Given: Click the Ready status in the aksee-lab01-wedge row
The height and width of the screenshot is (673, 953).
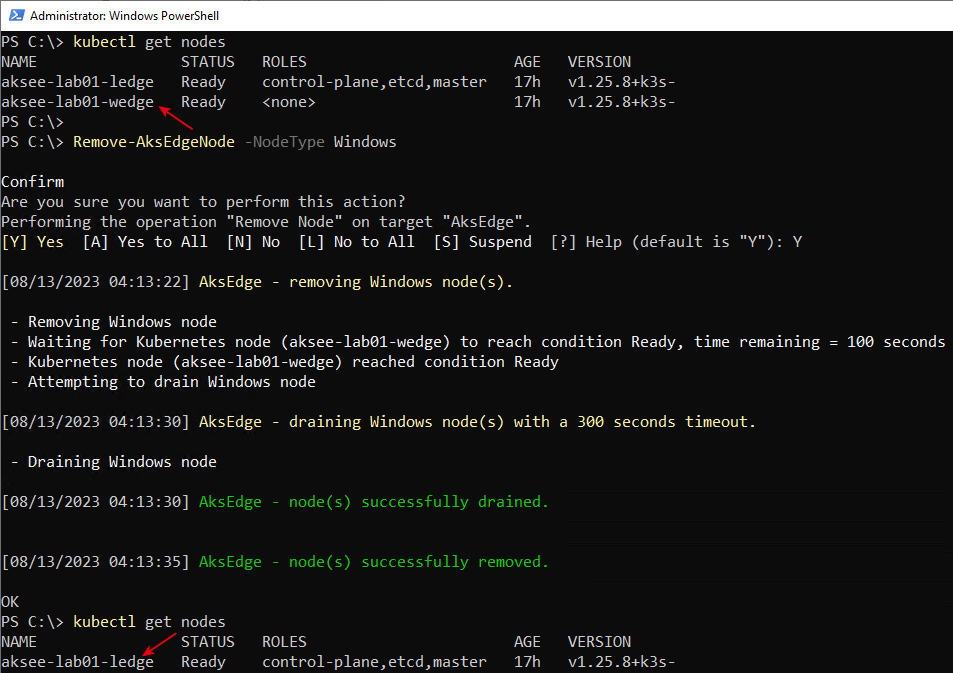Looking at the screenshot, I should click(x=203, y=102).
